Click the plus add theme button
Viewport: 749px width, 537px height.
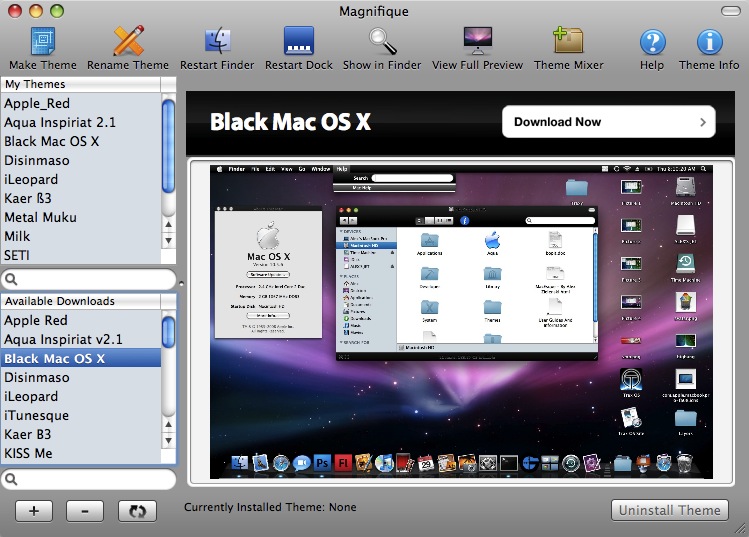pyautogui.click(x=34, y=511)
